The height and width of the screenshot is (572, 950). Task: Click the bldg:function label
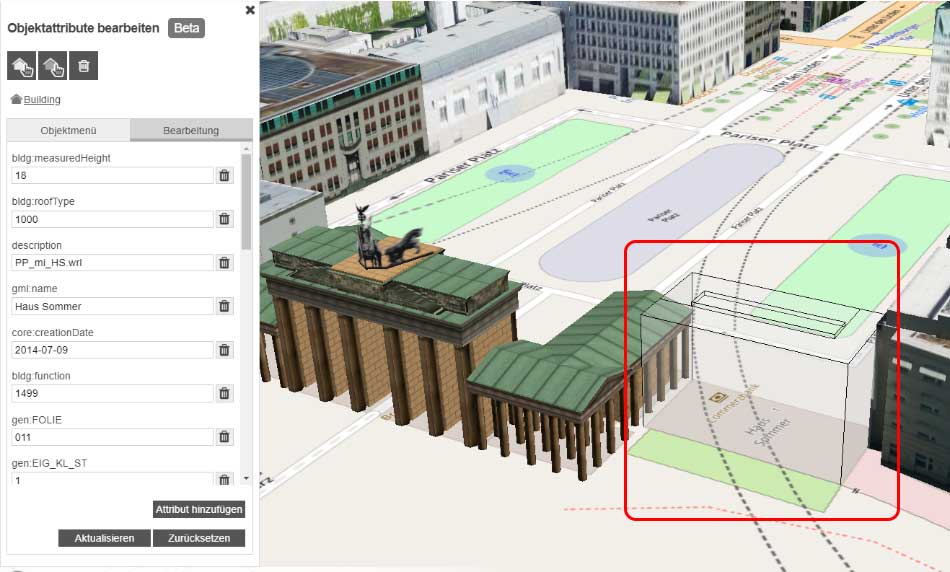coord(41,376)
